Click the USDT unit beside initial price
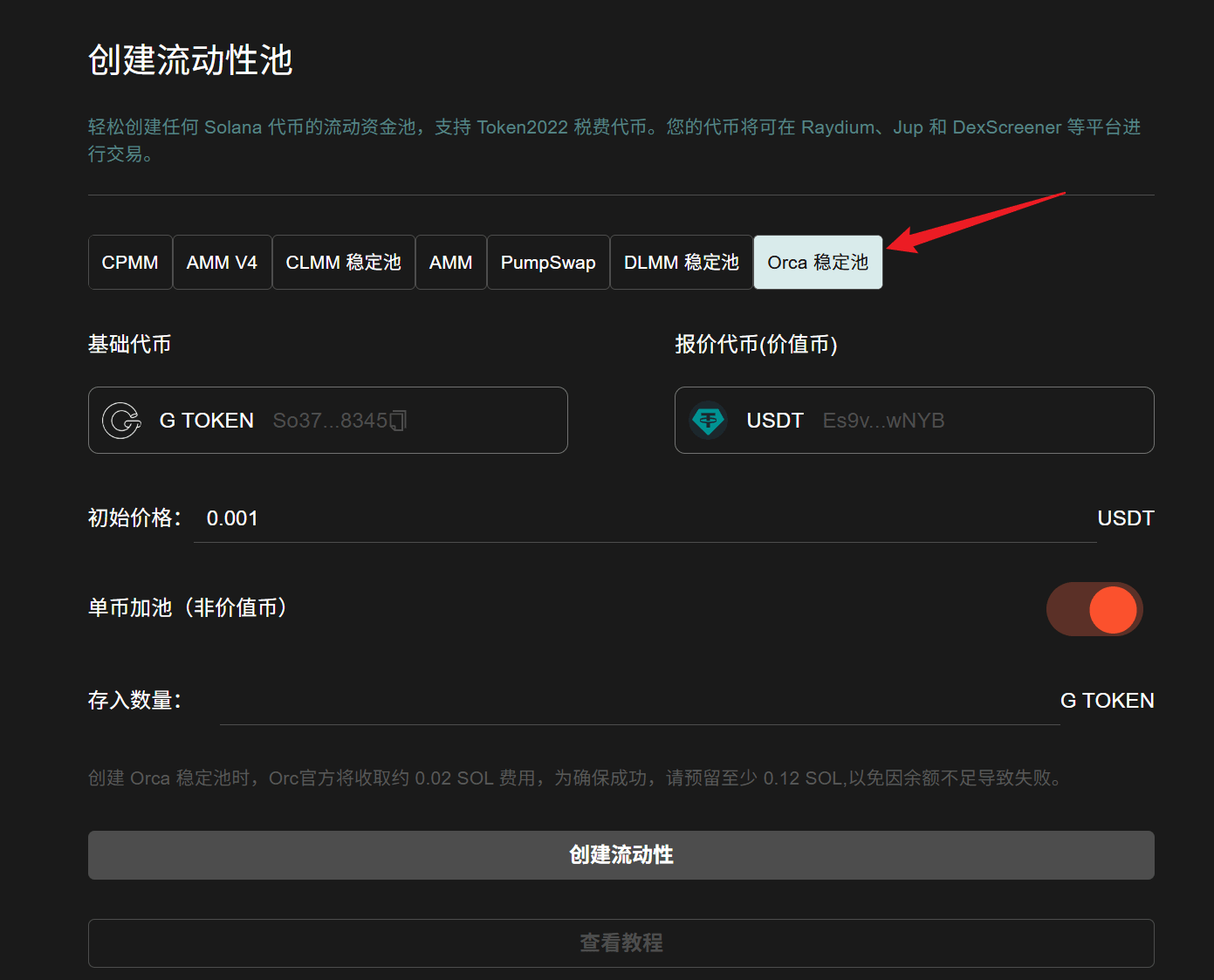Image resolution: width=1214 pixels, height=980 pixels. [x=1126, y=518]
